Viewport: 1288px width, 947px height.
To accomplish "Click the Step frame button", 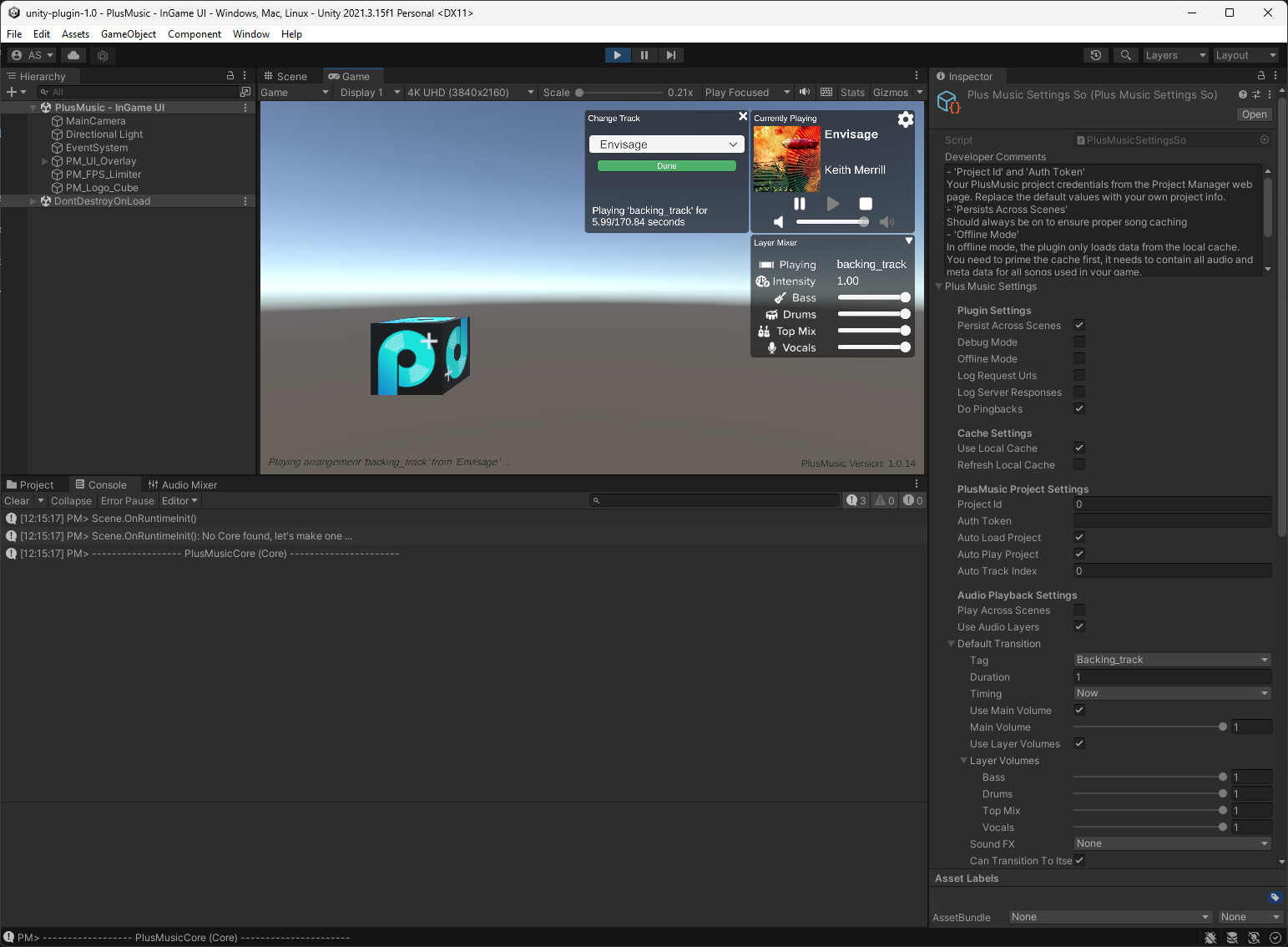I will (x=670, y=55).
